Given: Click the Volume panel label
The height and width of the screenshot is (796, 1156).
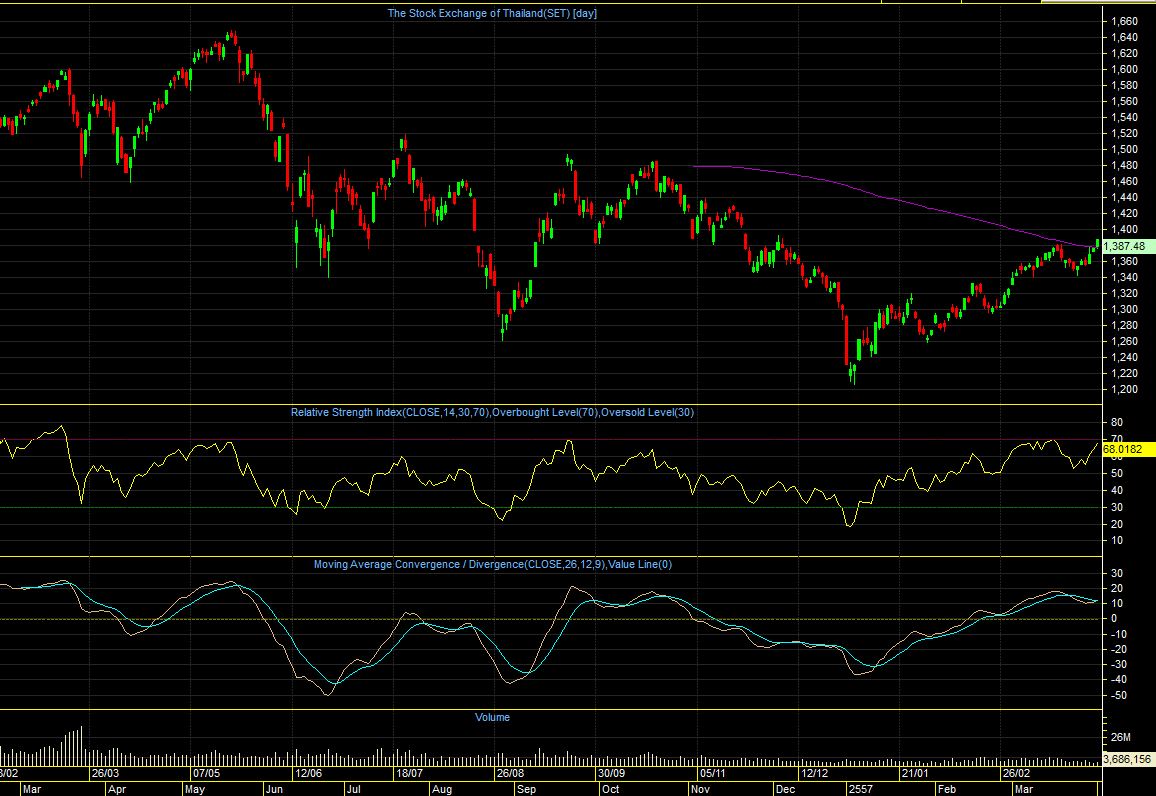Looking at the screenshot, I should (492, 717).
